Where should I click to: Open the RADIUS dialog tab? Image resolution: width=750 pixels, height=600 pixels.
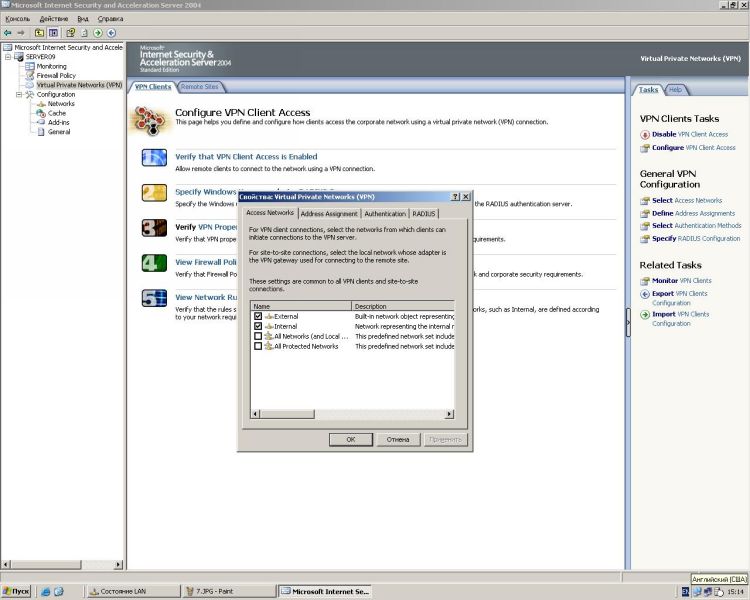click(424, 213)
